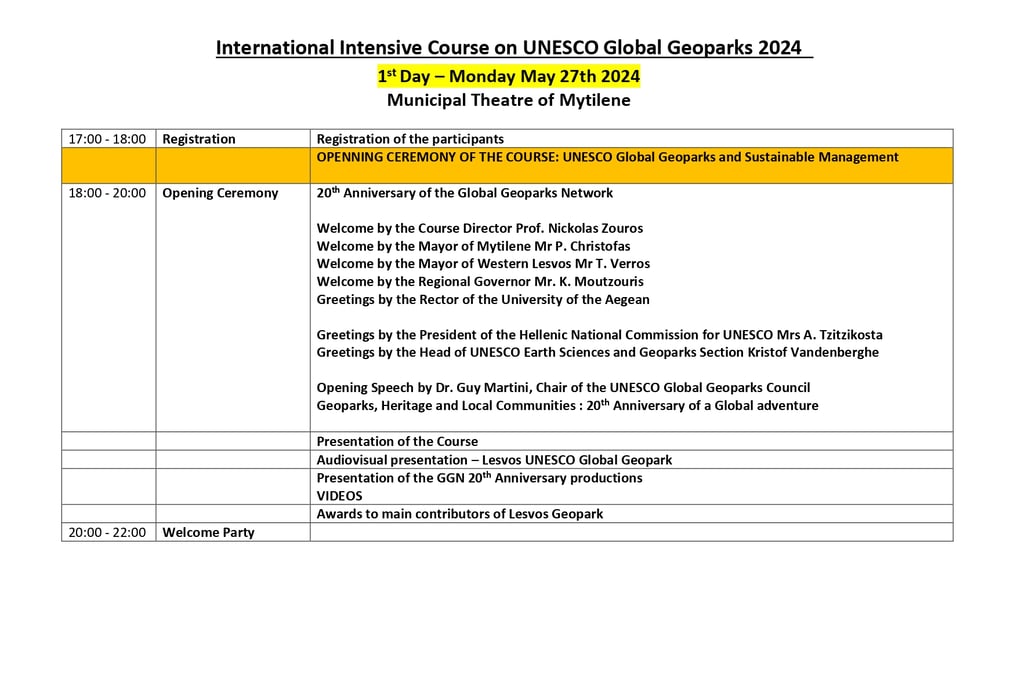Select 'Presentation of the GGN 20th Anniversary productions'
The height and width of the screenshot is (678, 1018).
pos(480,478)
